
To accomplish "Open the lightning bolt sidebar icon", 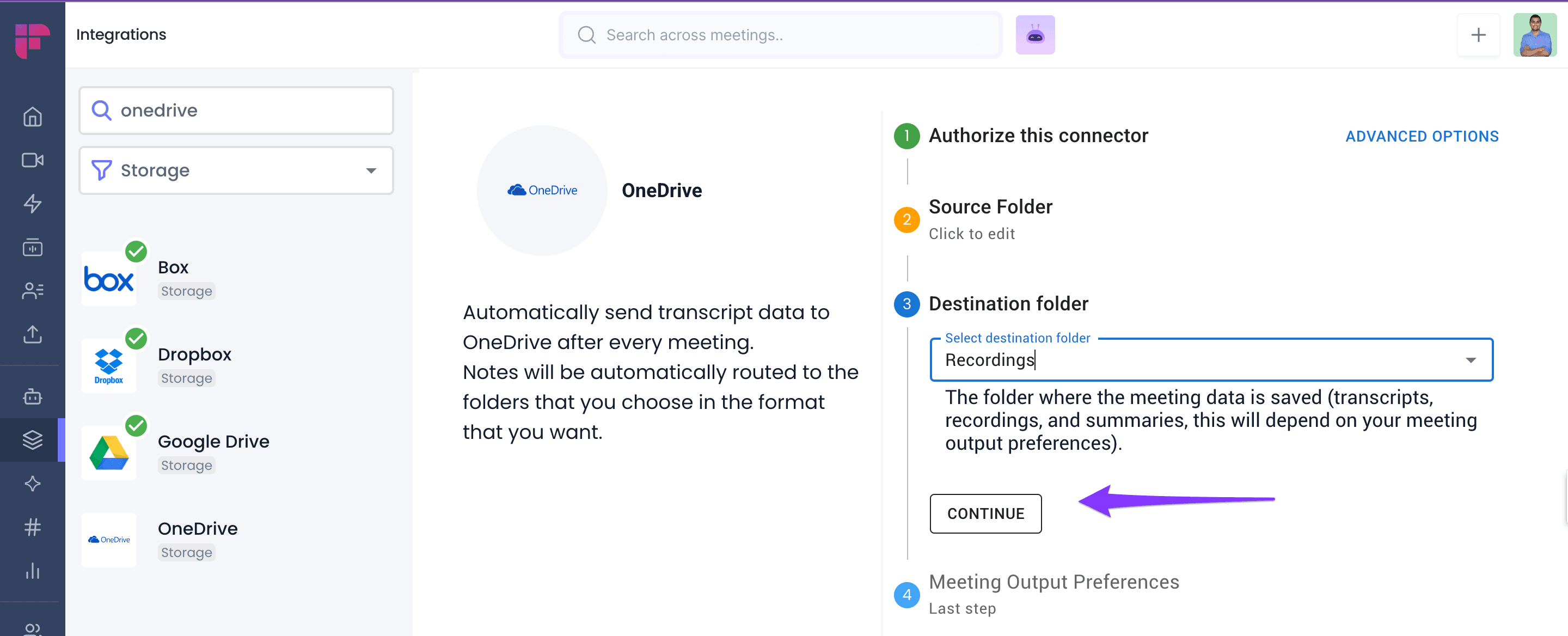I will 32,203.
